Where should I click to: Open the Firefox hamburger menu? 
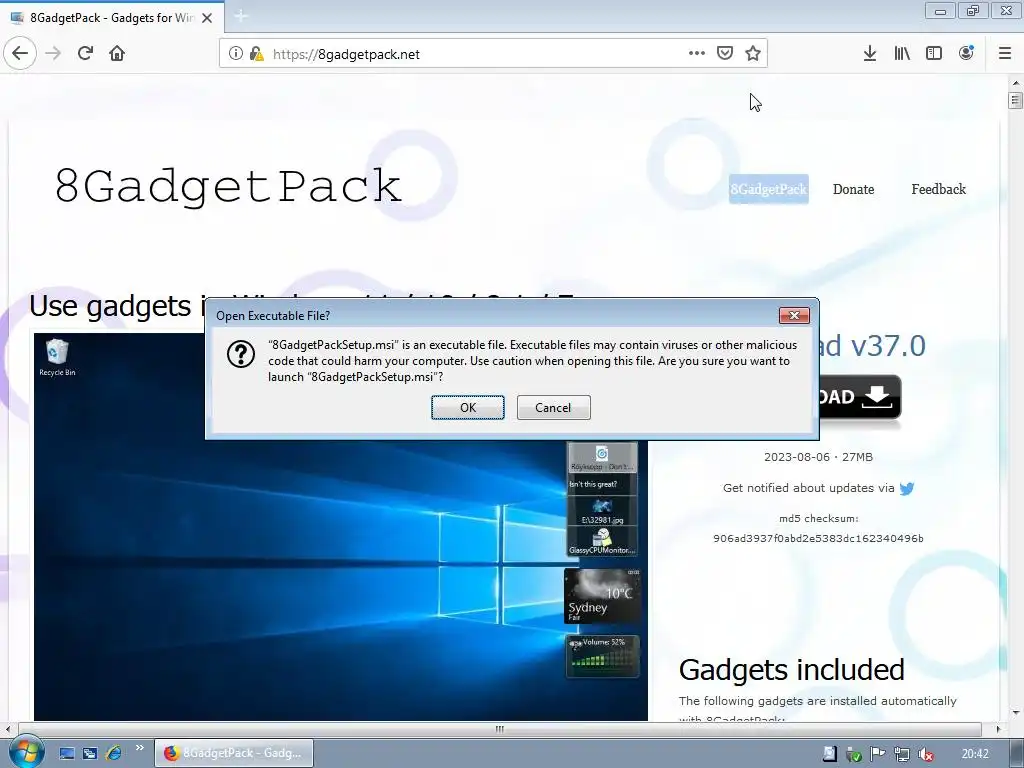pos(1005,54)
